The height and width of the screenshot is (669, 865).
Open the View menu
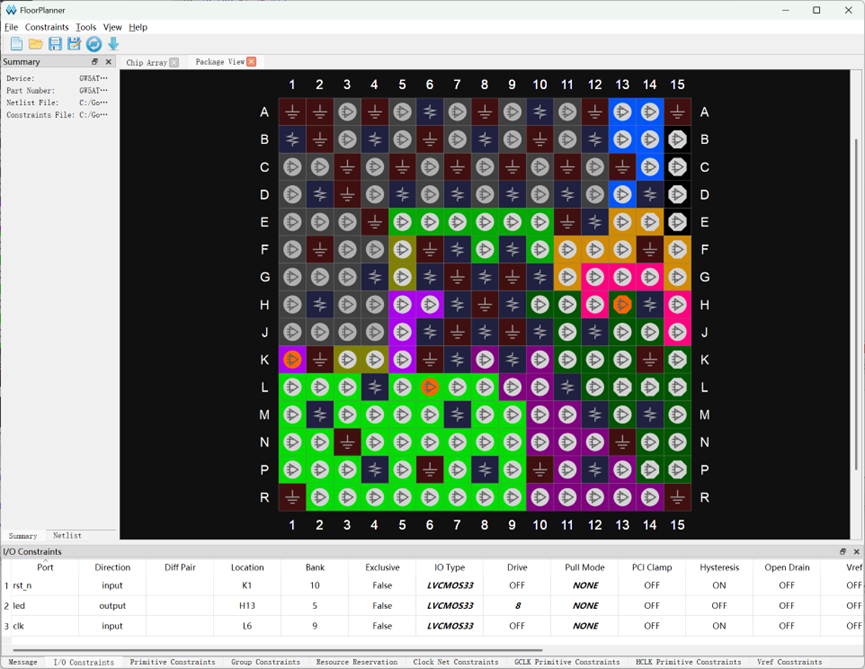pos(113,27)
